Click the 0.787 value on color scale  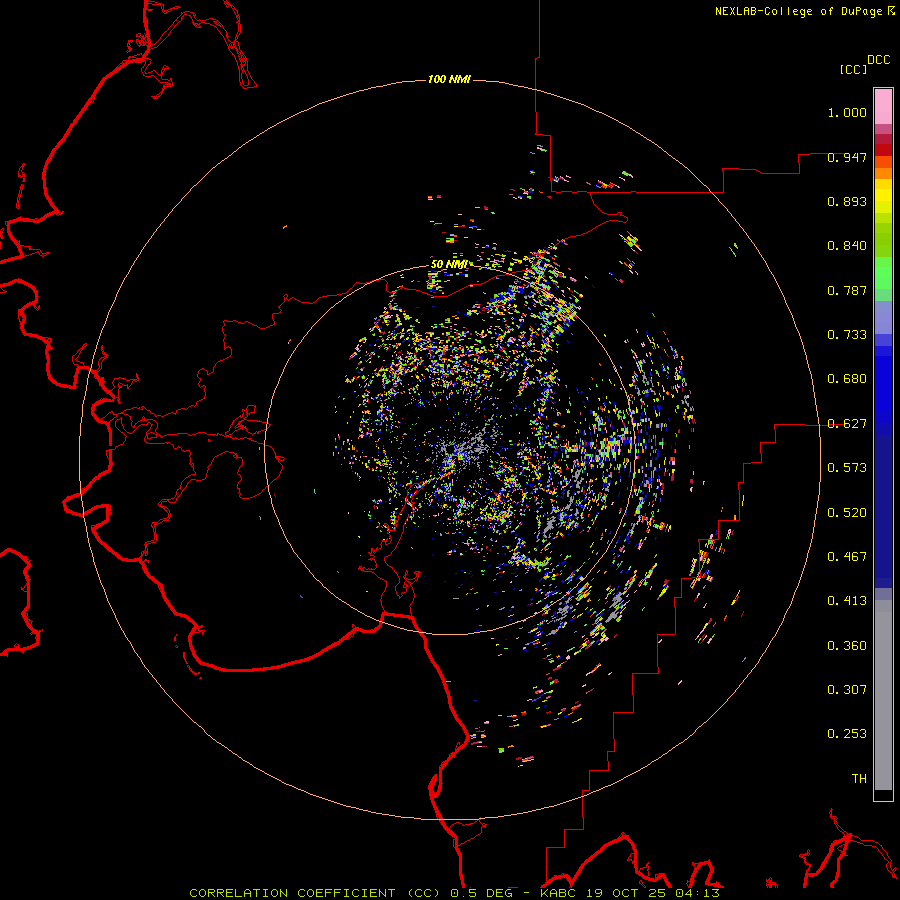coord(847,290)
